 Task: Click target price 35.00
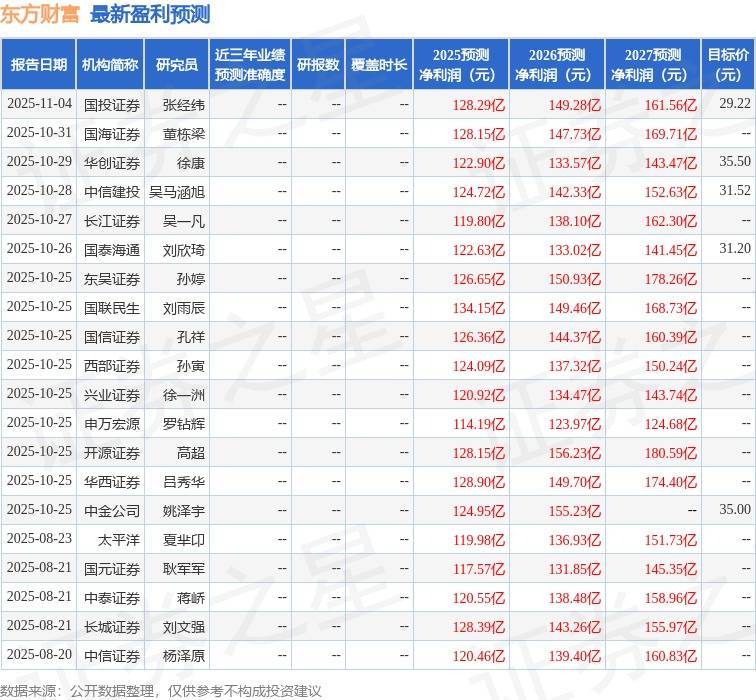tap(735, 509)
